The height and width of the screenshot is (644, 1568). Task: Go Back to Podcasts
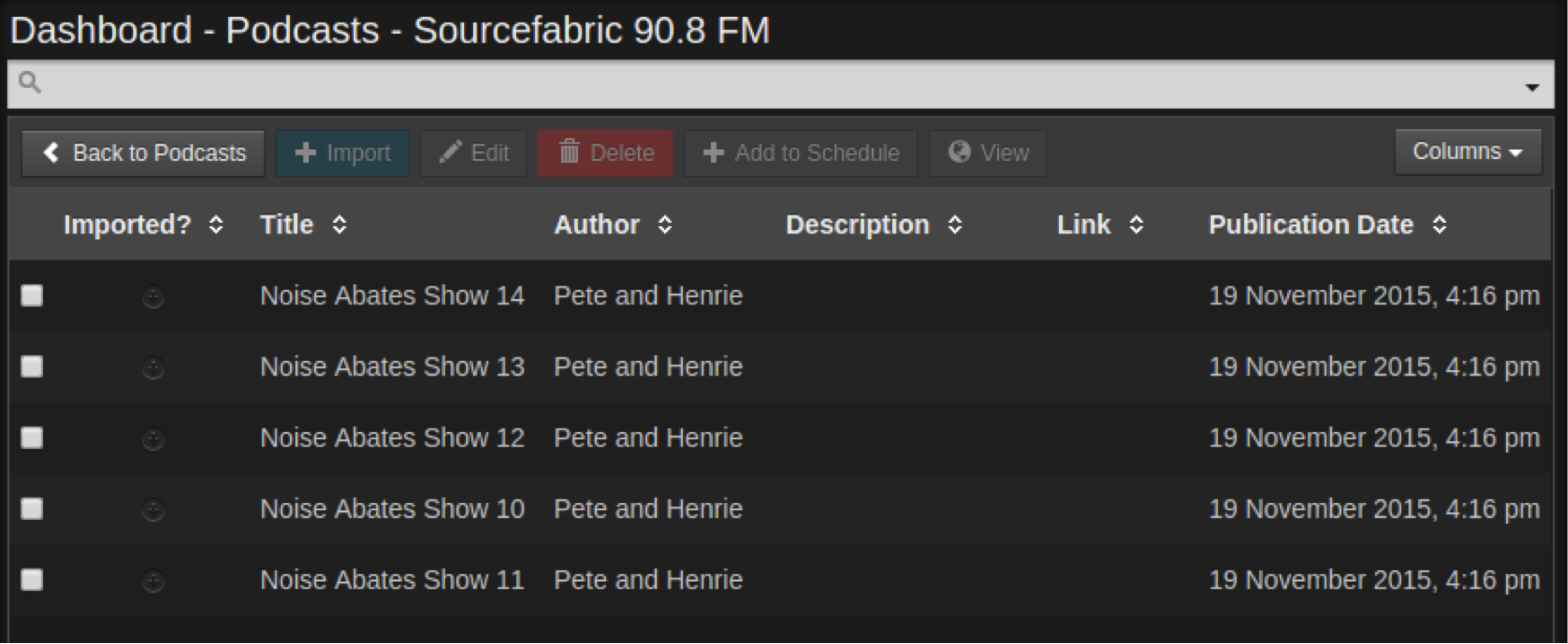coord(144,153)
